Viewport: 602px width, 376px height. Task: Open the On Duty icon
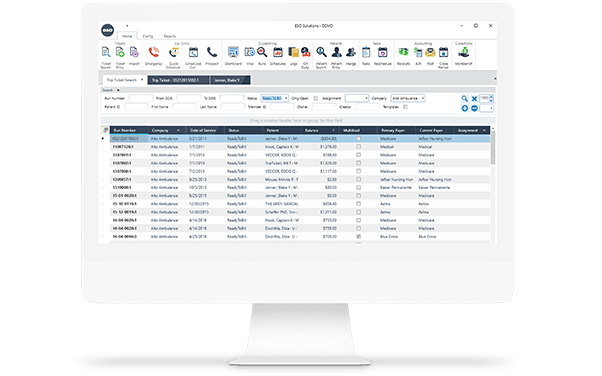[x=305, y=58]
